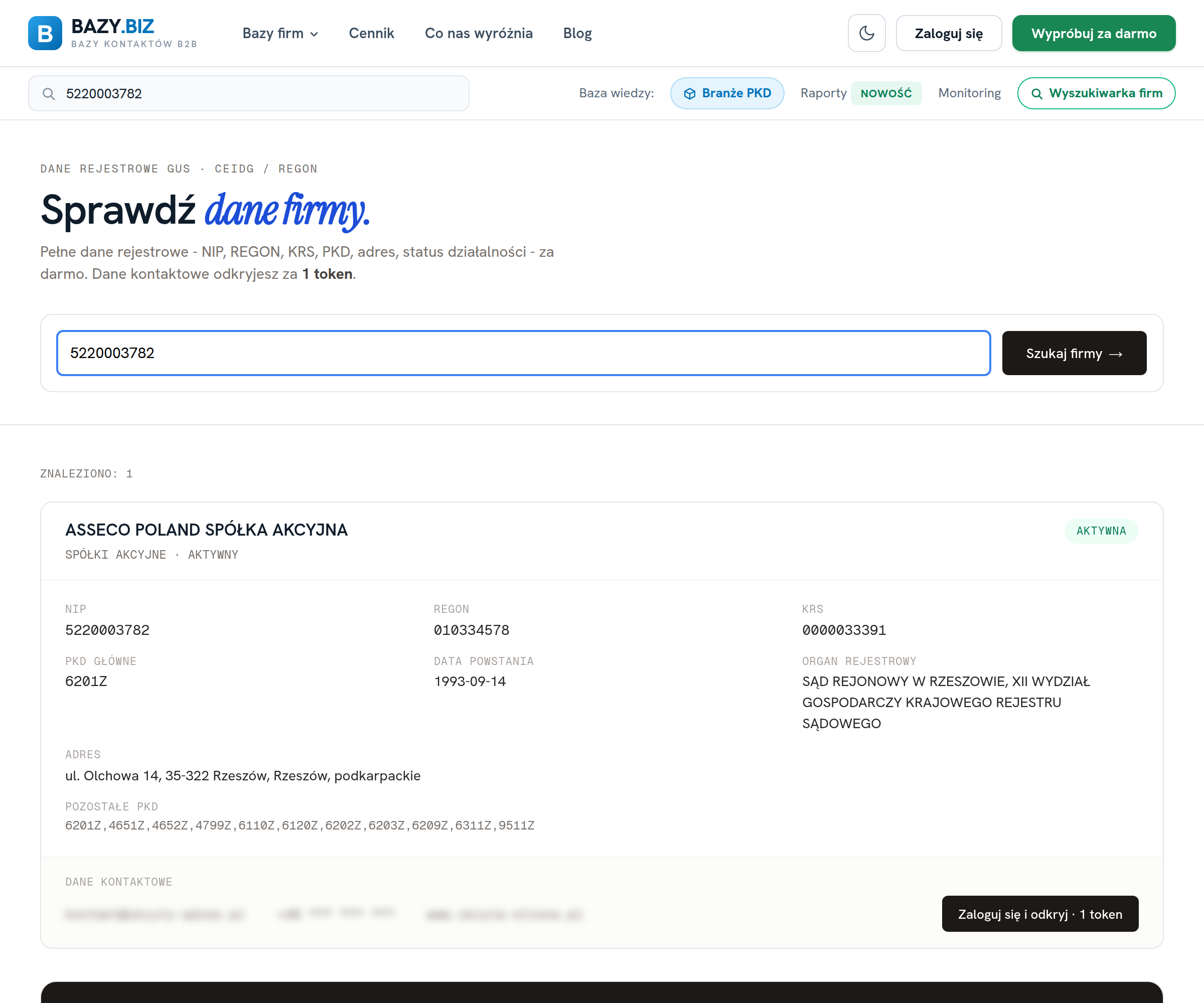Click the address ul. Olchowa 14 text
1204x1003 pixels.
point(242,775)
